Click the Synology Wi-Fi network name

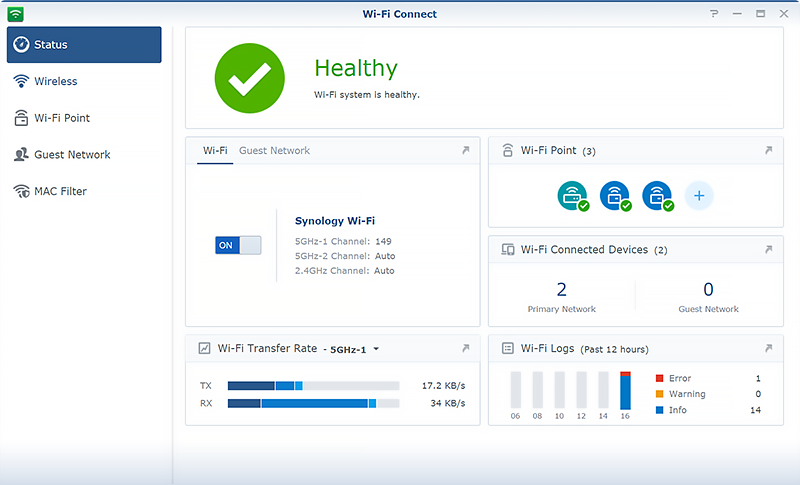335,221
